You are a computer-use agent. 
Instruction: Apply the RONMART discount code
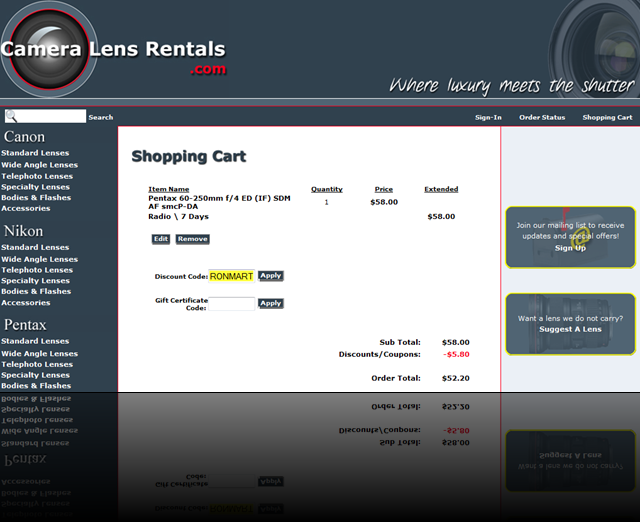click(271, 276)
